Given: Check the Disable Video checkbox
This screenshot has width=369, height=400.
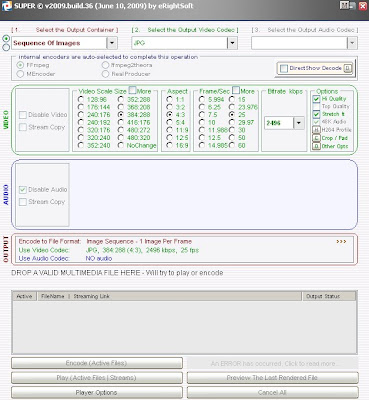Looking at the screenshot, I should pyautogui.click(x=23, y=115).
